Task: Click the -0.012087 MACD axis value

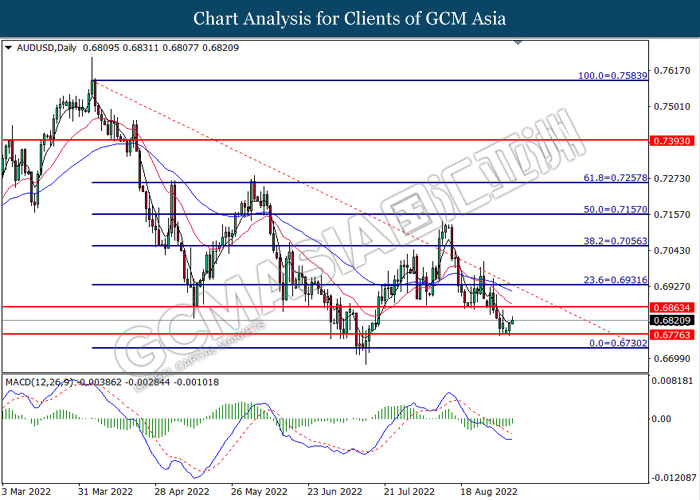Action: coord(674,478)
